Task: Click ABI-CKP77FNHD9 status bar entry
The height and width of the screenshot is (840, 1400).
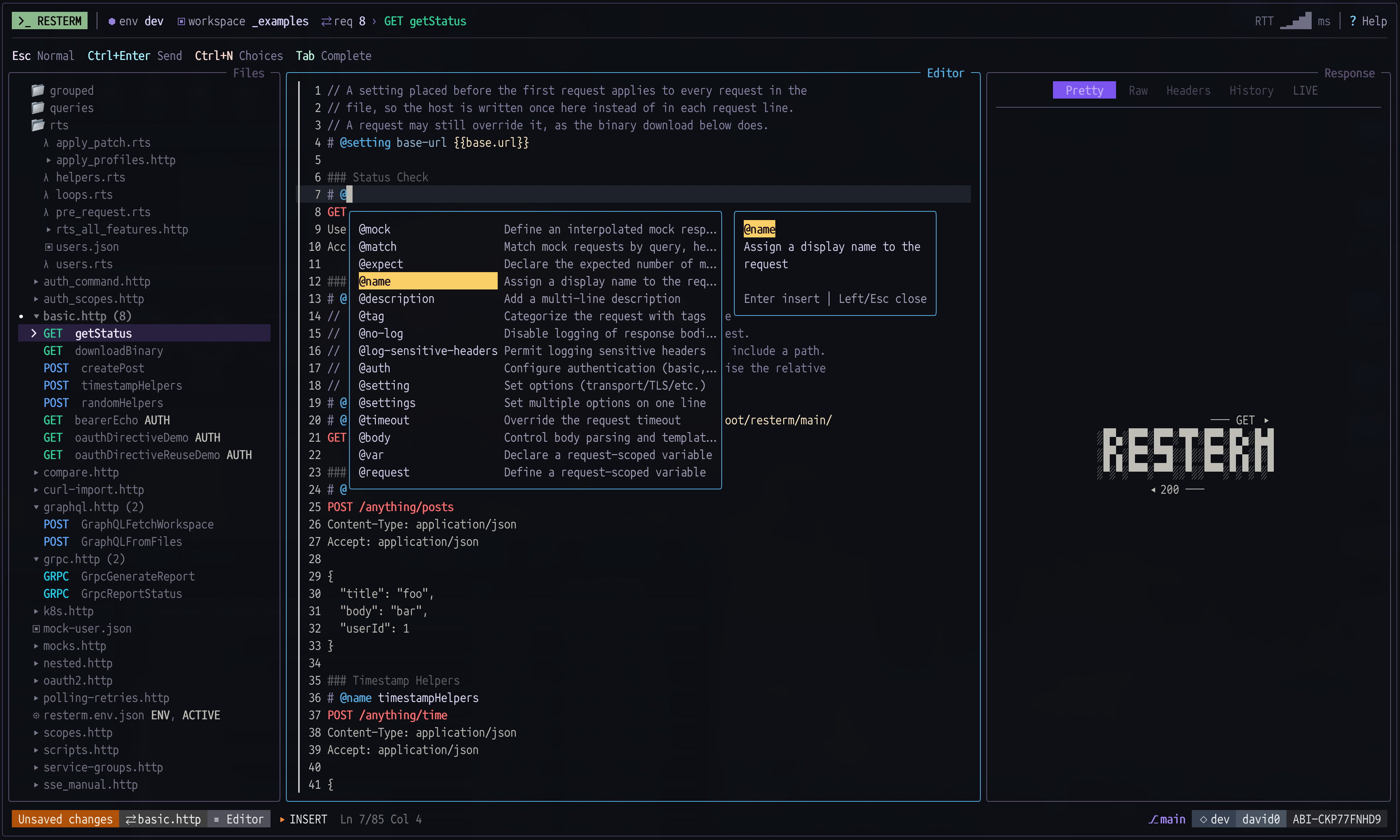Action: click(1337, 819)
